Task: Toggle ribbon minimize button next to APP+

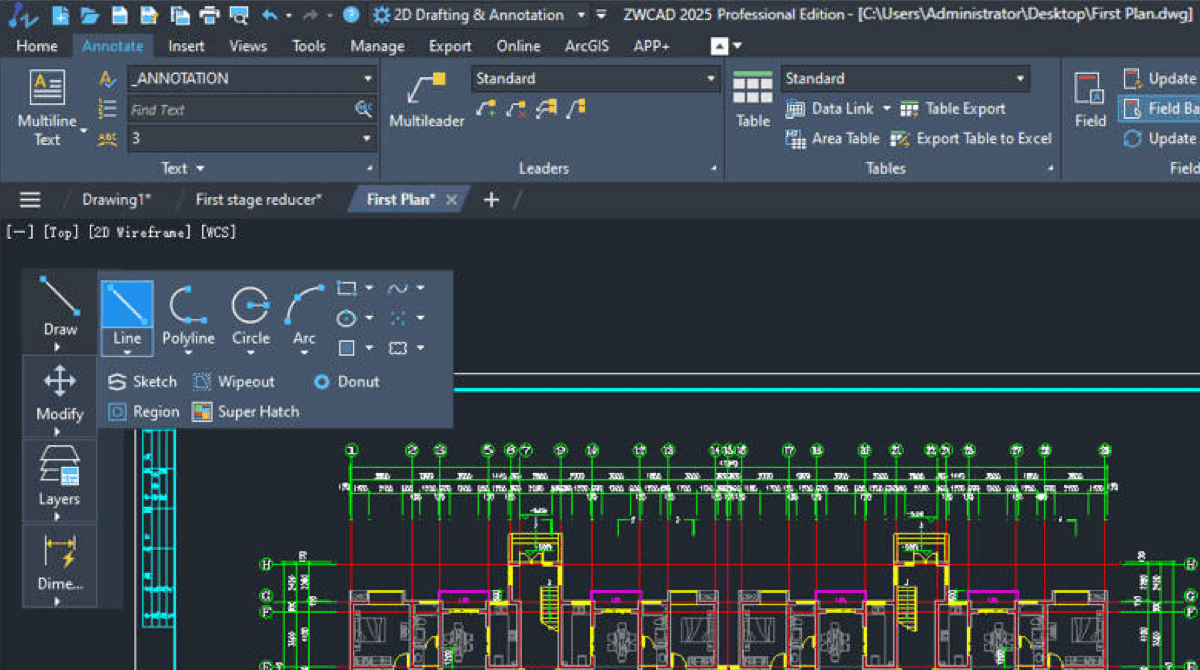Action: [x=720, y=46]
